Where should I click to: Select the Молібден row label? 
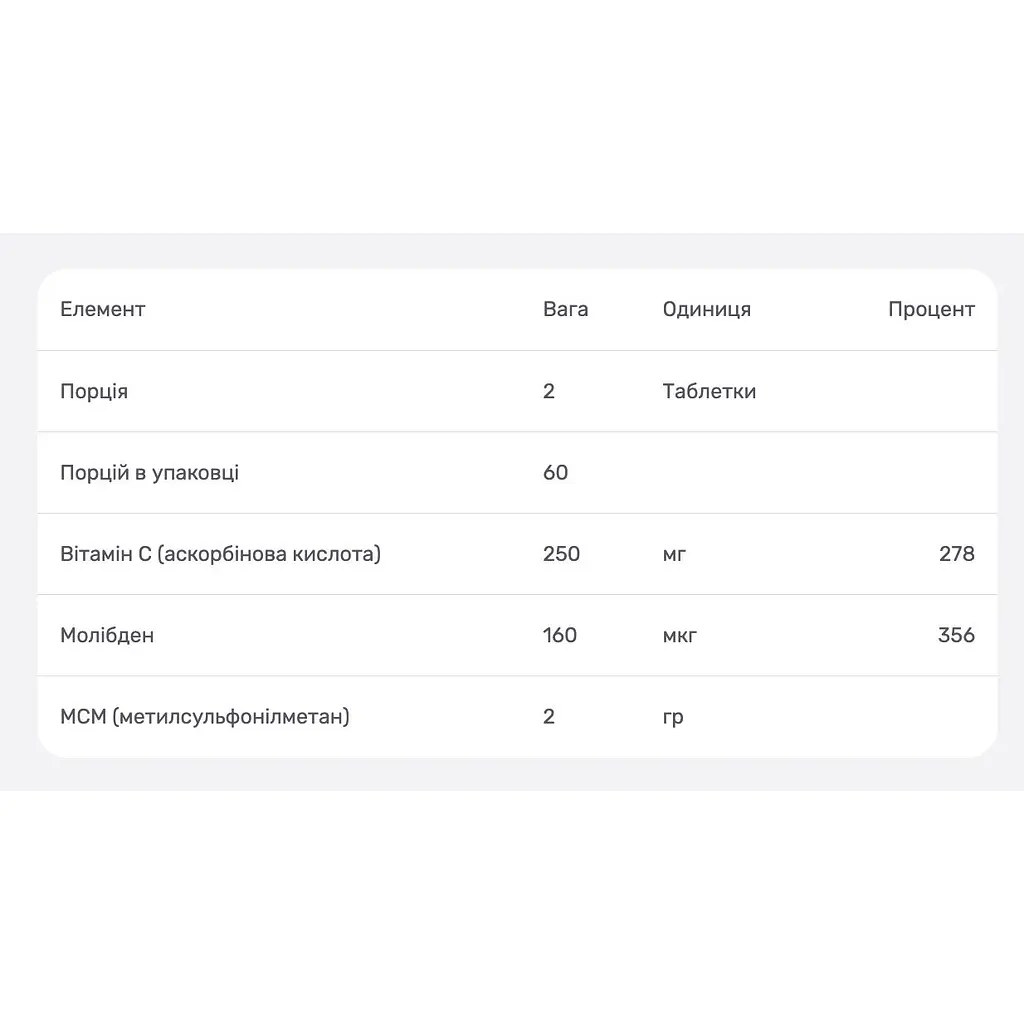(107, 635)
